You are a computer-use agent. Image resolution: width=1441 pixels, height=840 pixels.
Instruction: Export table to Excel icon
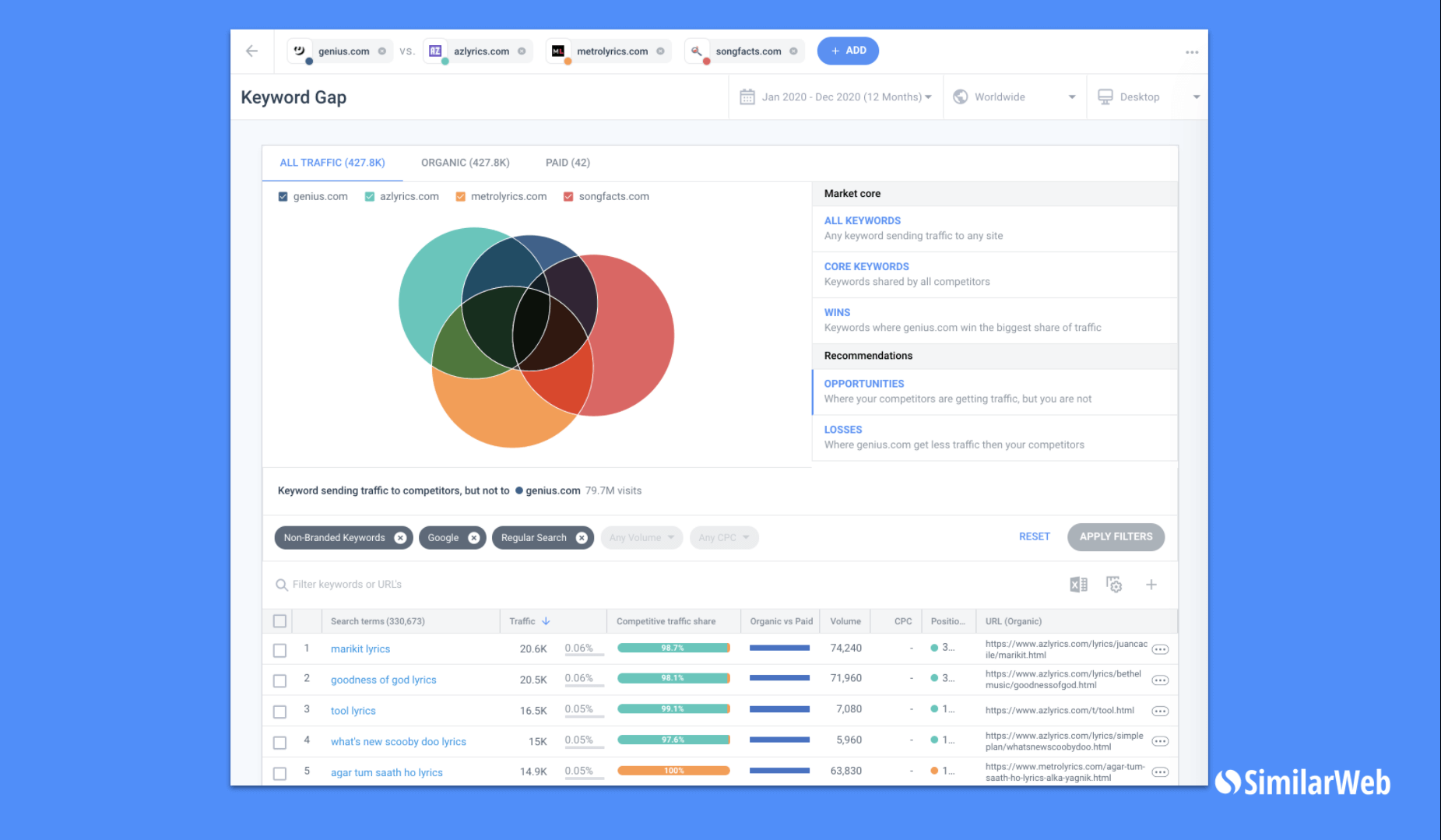(x=1078, y=585)
